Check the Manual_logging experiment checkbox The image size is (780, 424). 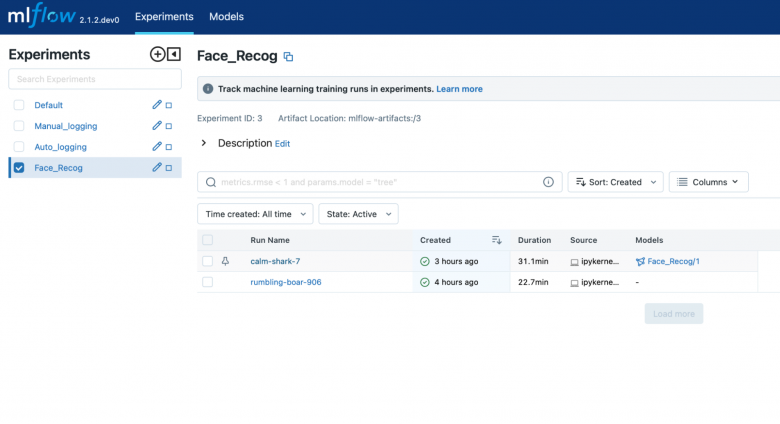(19, 126)
